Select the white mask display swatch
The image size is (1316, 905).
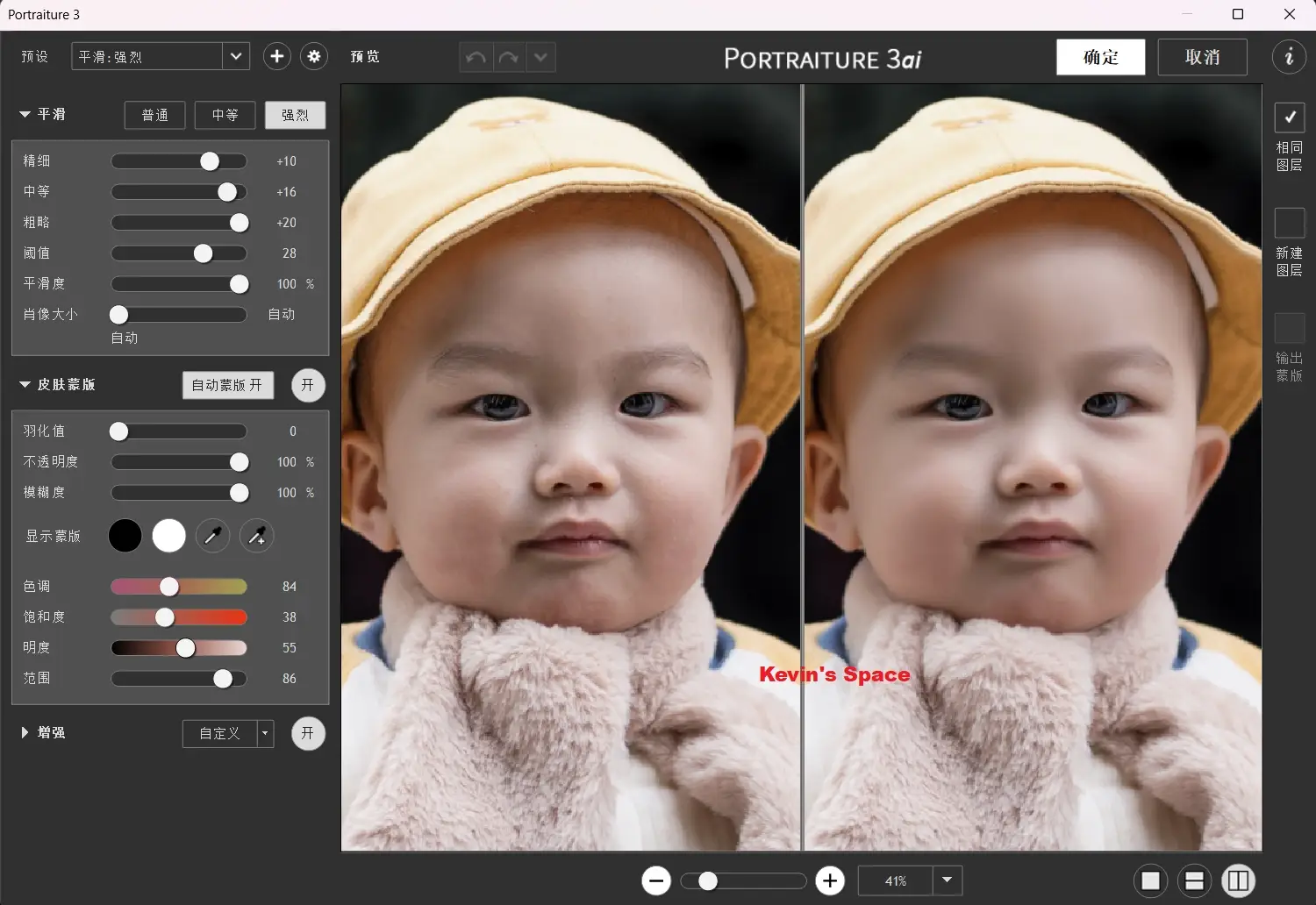(168, 536)
